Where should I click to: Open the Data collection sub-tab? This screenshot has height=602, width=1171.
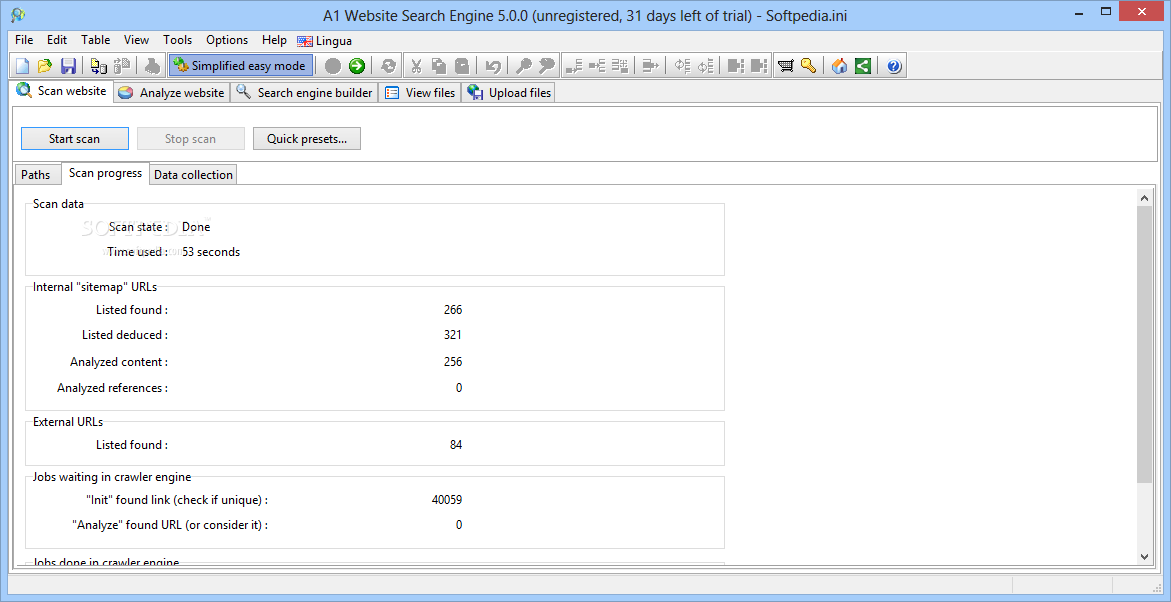point(193,175)
